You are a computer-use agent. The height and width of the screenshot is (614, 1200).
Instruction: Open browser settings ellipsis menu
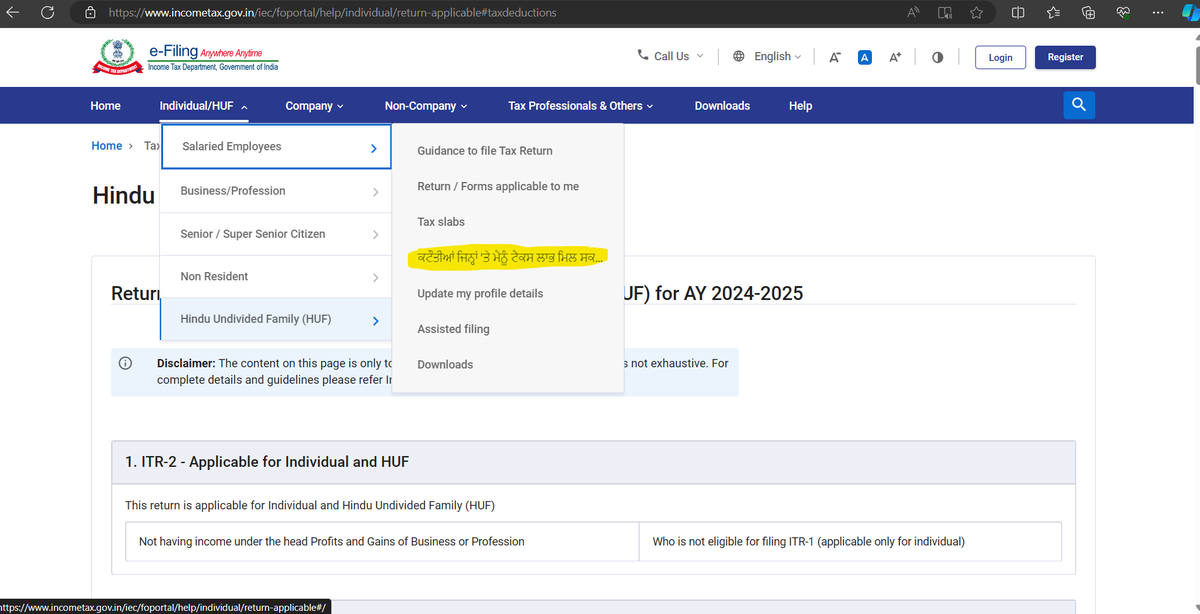pyautogui.click(x=1158, y=13)
